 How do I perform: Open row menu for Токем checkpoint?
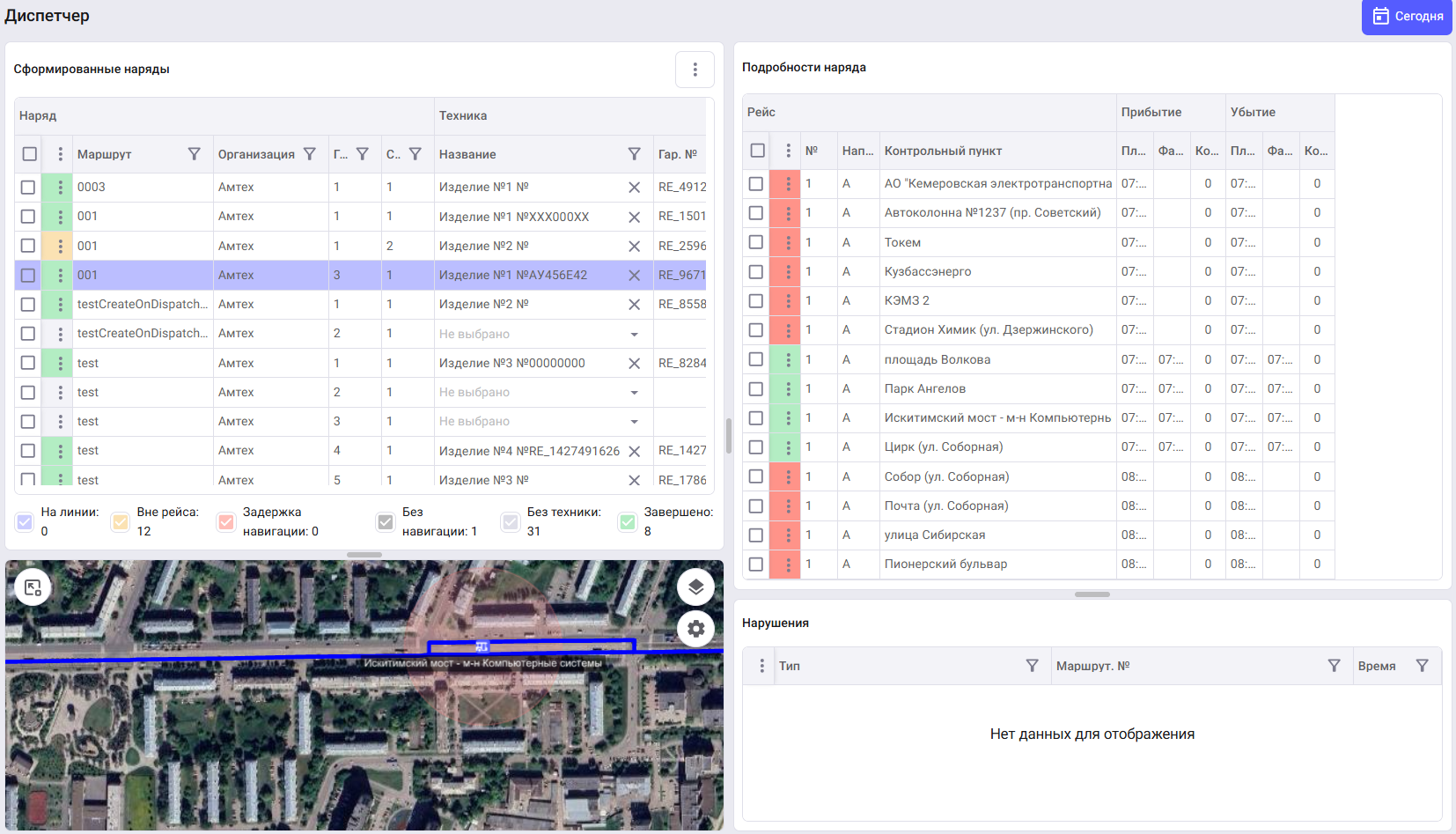pyautogui.click(x=788, y=242)
